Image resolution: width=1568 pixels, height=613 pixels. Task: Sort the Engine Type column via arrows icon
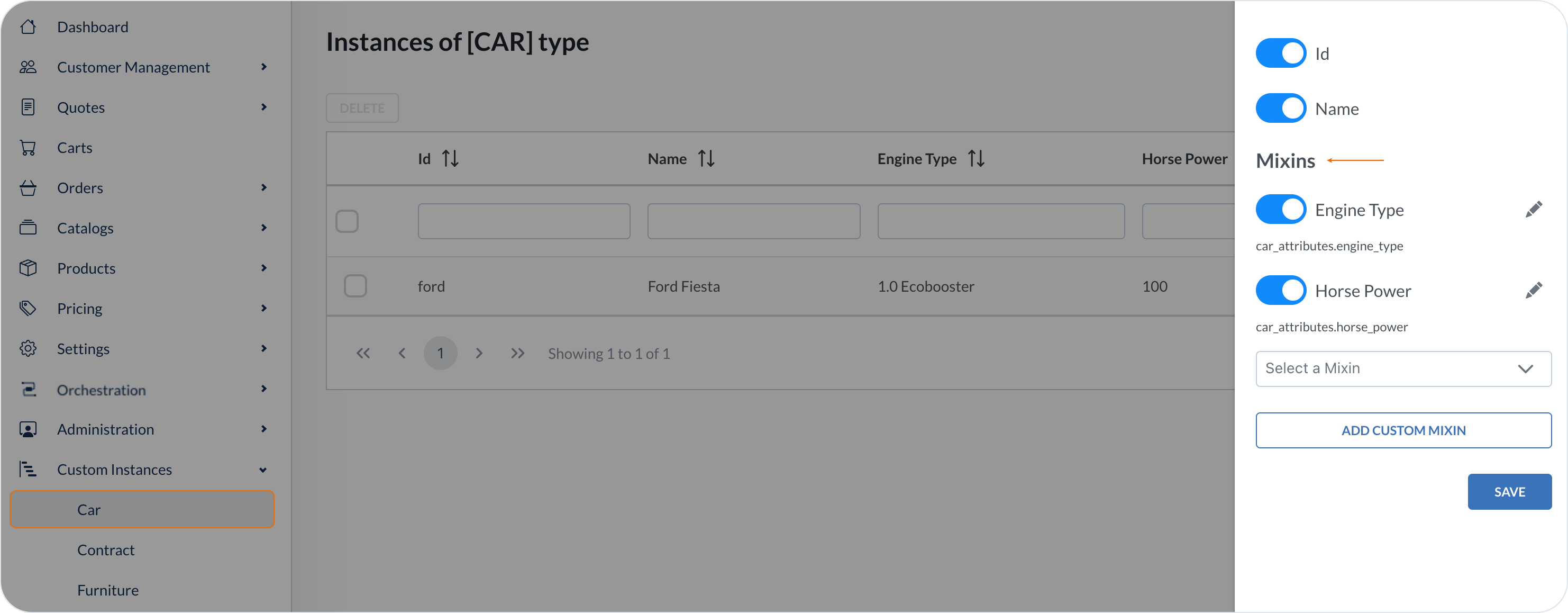(x=976, y=159)
